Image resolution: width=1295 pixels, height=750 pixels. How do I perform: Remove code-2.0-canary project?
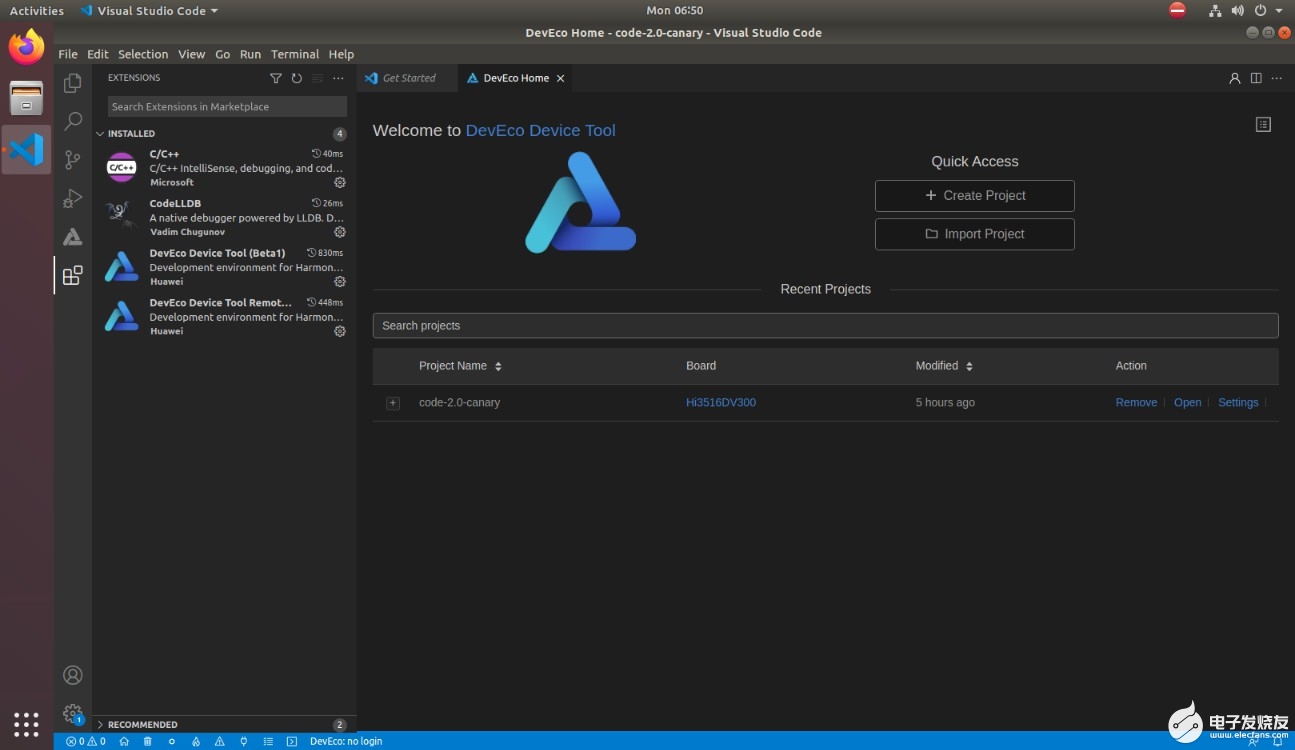click(x=1136, y=403)
